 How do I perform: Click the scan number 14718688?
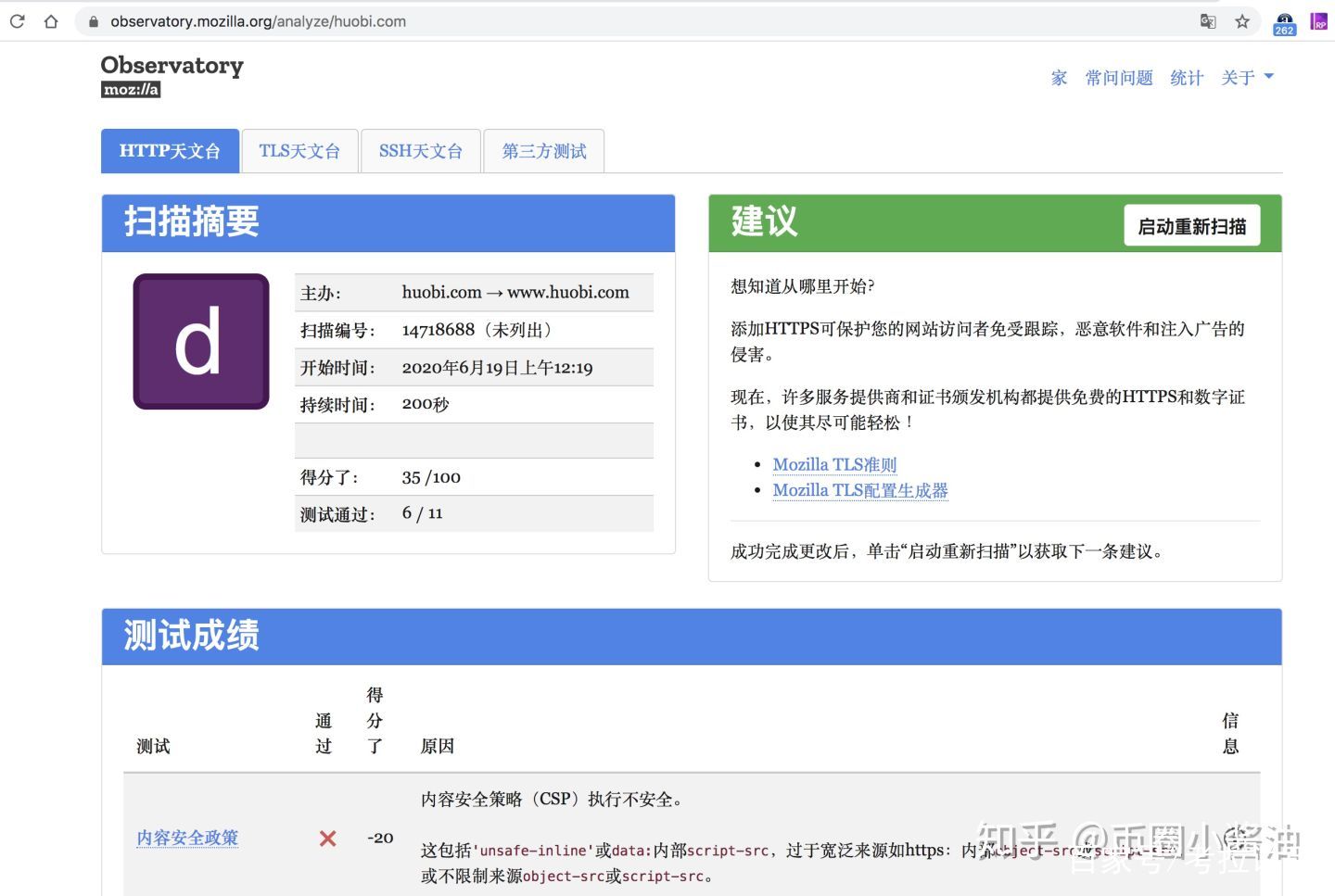(439, 330)
